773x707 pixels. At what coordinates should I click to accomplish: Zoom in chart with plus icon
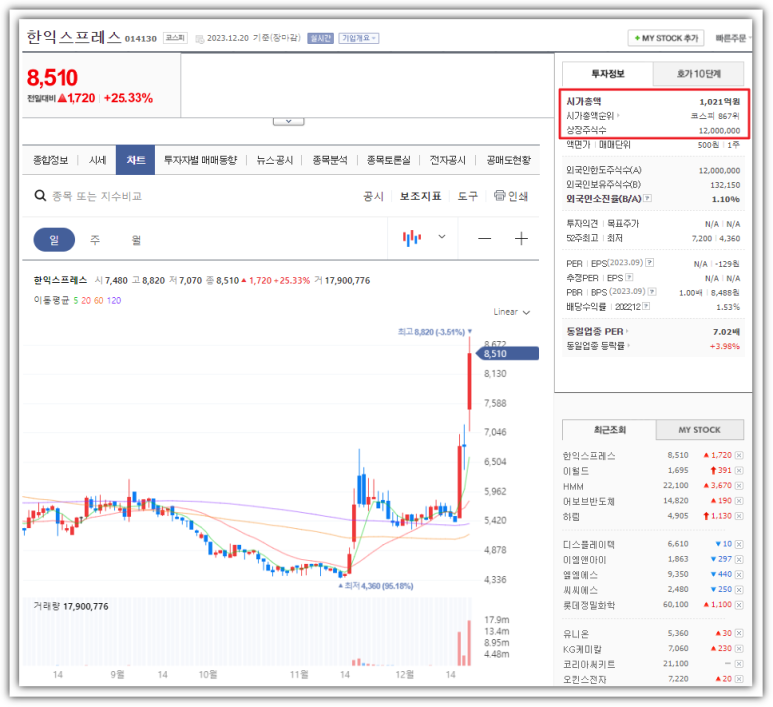(521, 239)
